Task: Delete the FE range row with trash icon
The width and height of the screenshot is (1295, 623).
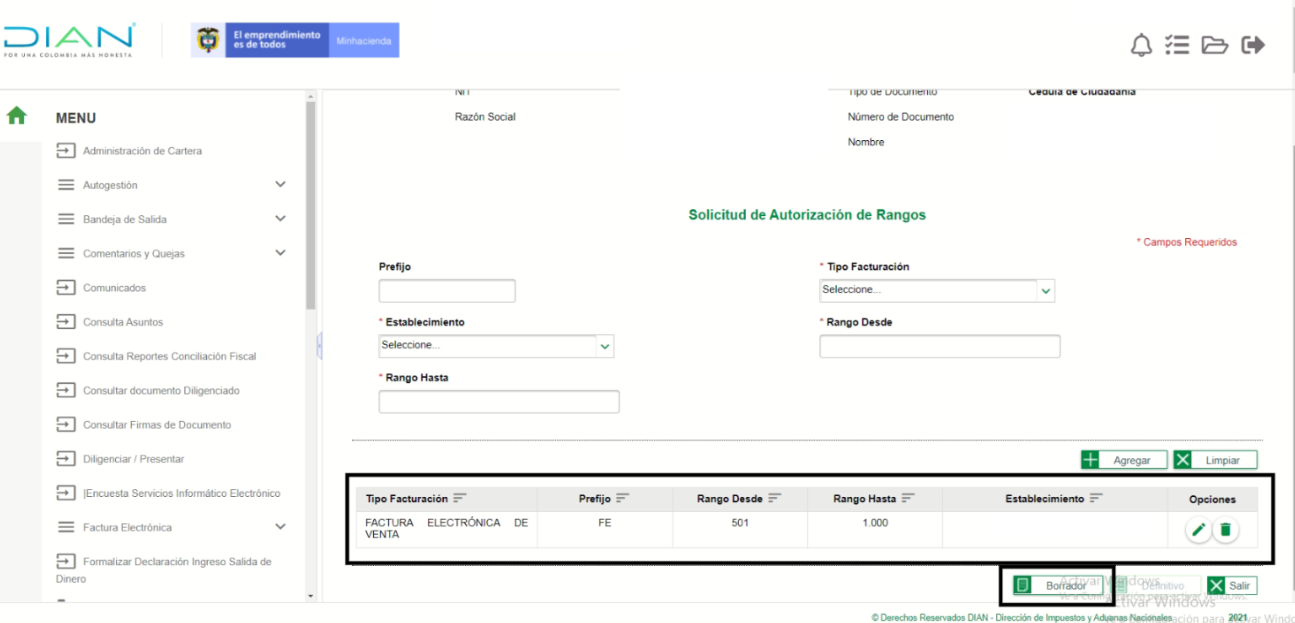Action: [1225, 531]
